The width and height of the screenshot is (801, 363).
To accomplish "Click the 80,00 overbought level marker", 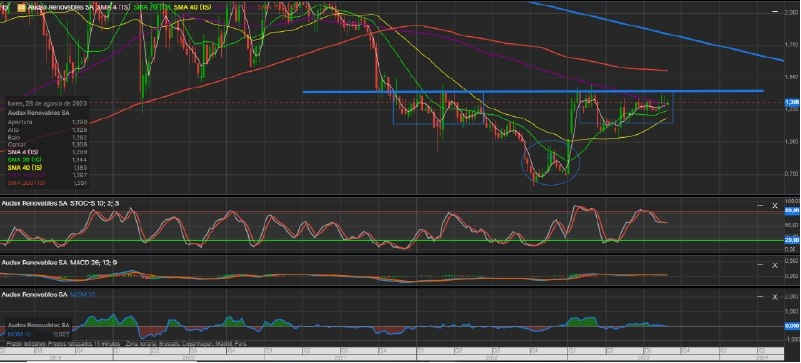I will pos(792,210).
